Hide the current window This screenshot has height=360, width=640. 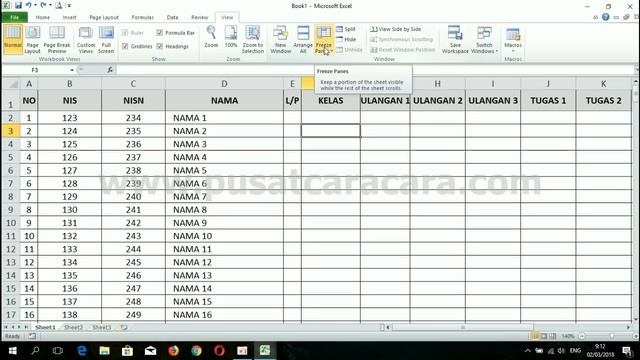[346, 39]
